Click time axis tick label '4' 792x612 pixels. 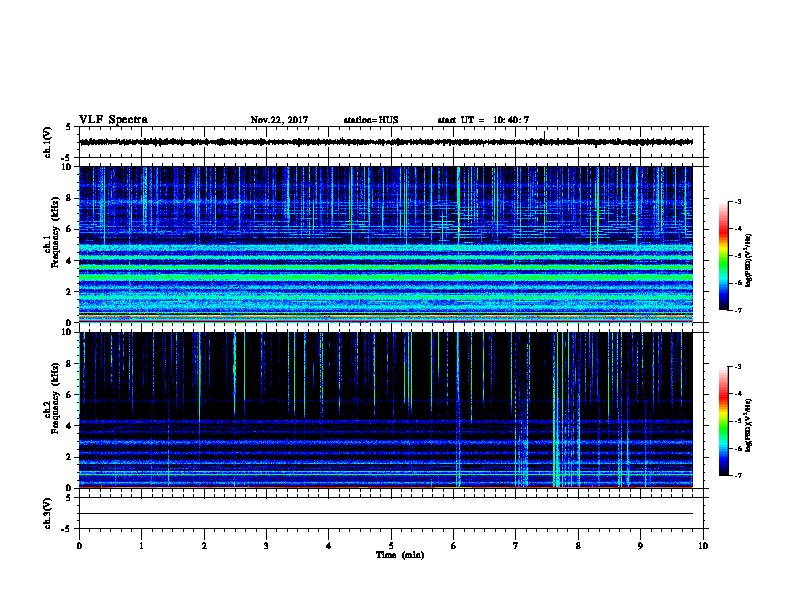pyautogui.click(x=329, y=546)
